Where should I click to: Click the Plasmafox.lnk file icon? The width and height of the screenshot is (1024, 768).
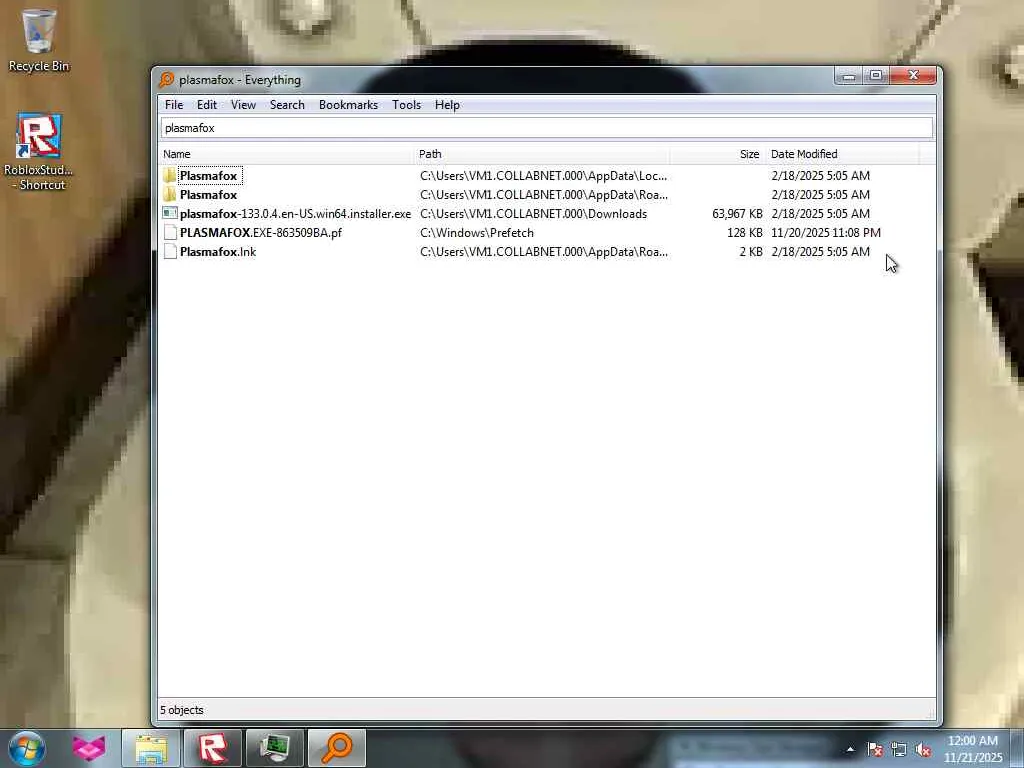tap(170, 251)
